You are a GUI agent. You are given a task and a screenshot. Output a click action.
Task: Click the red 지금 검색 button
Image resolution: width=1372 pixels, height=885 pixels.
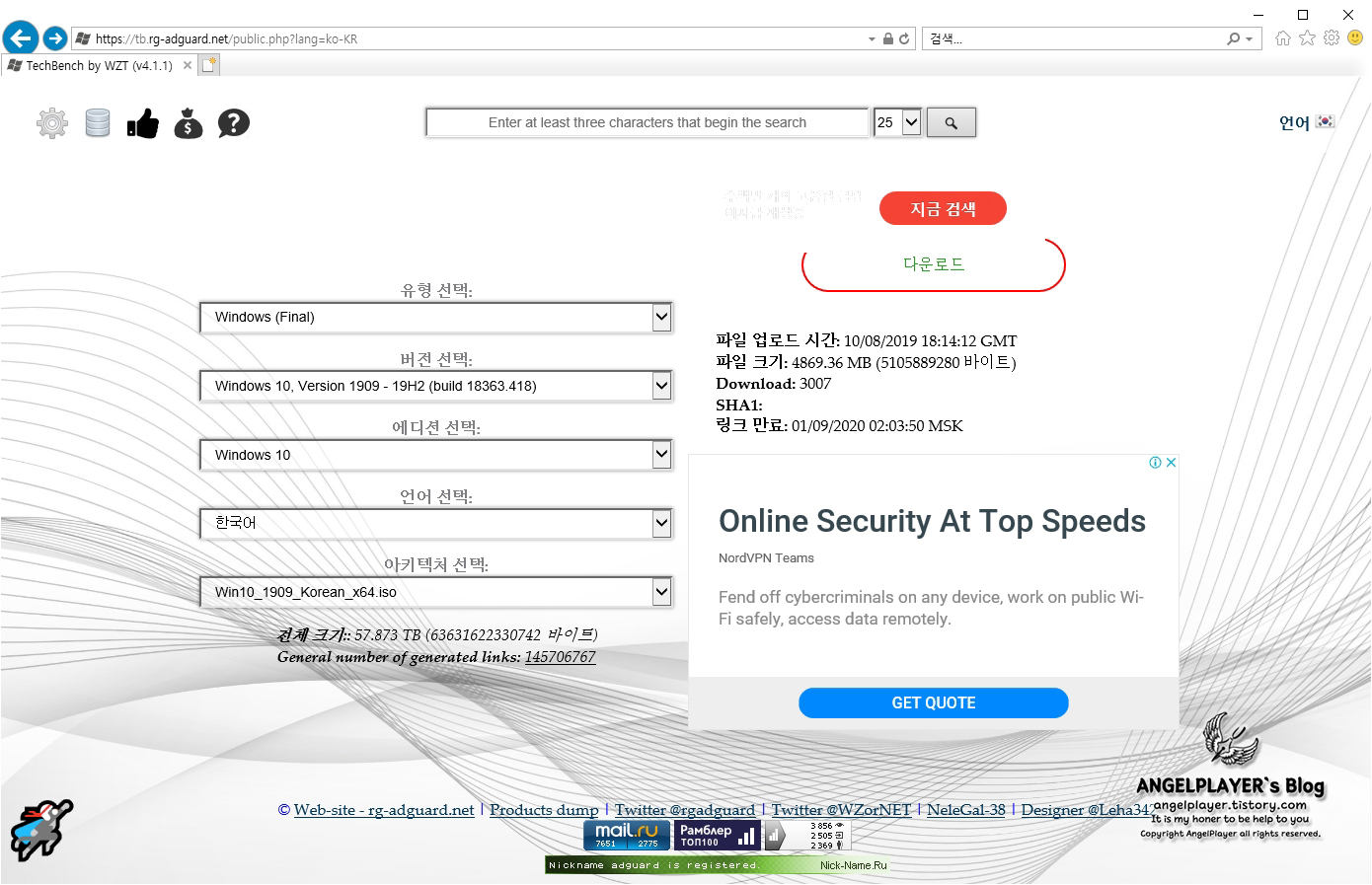943,208
